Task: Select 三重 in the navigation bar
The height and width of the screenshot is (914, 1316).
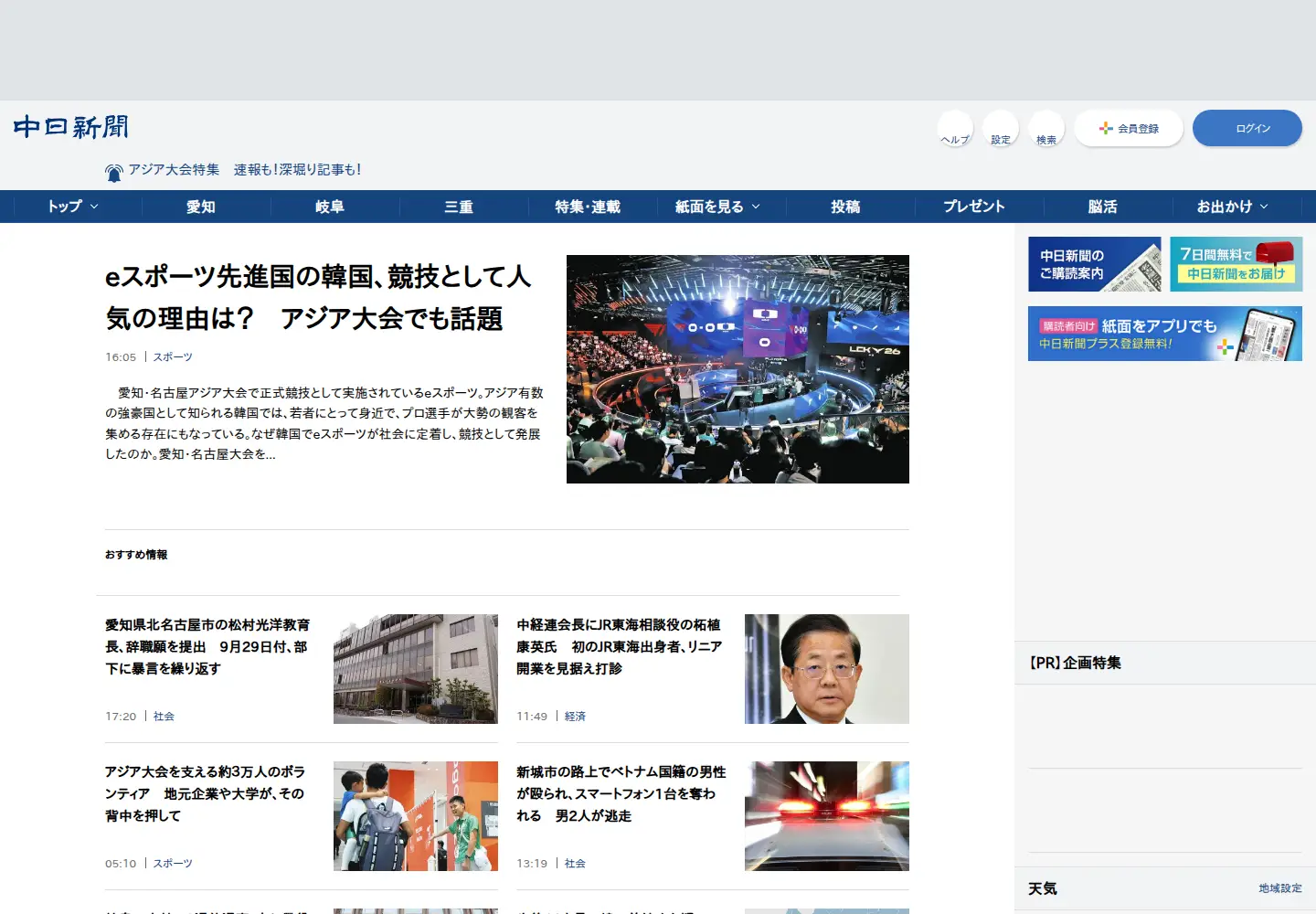Action: 459,207
